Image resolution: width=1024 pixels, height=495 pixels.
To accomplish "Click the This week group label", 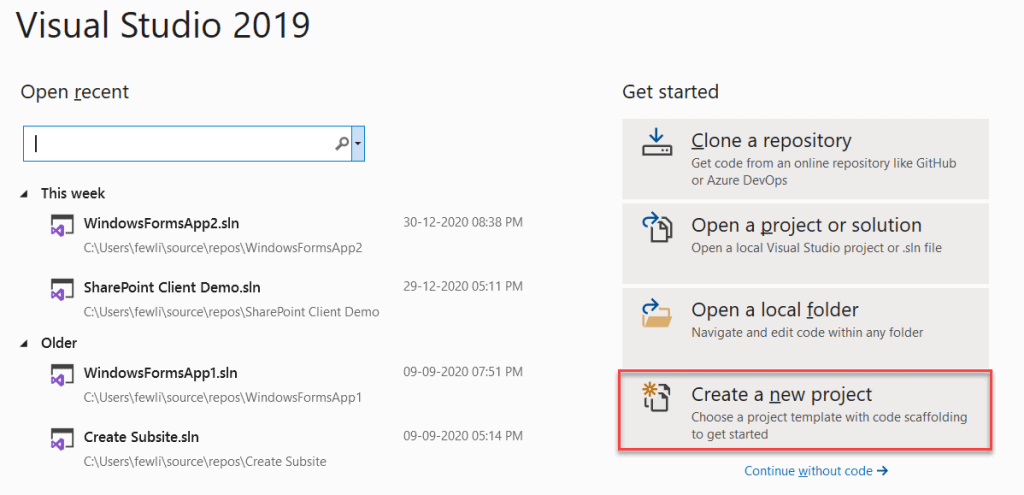I will click(x=72, y=194).
